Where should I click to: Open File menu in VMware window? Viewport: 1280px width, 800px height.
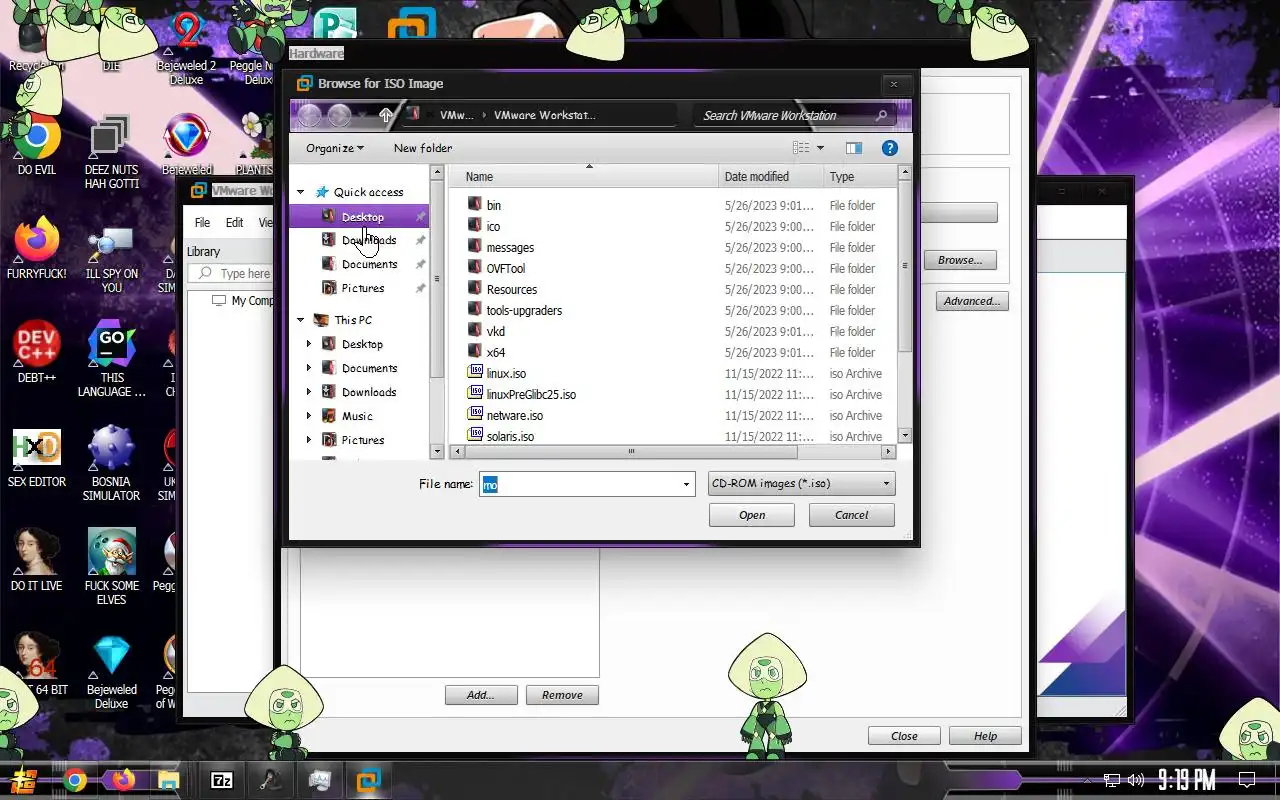click(x=202, y=223)
